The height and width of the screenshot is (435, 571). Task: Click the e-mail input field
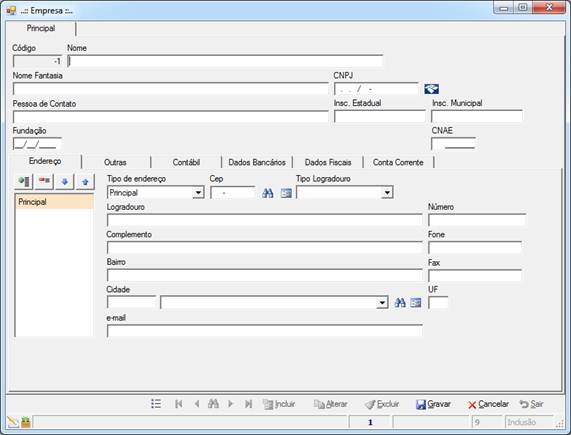point(264,331)
